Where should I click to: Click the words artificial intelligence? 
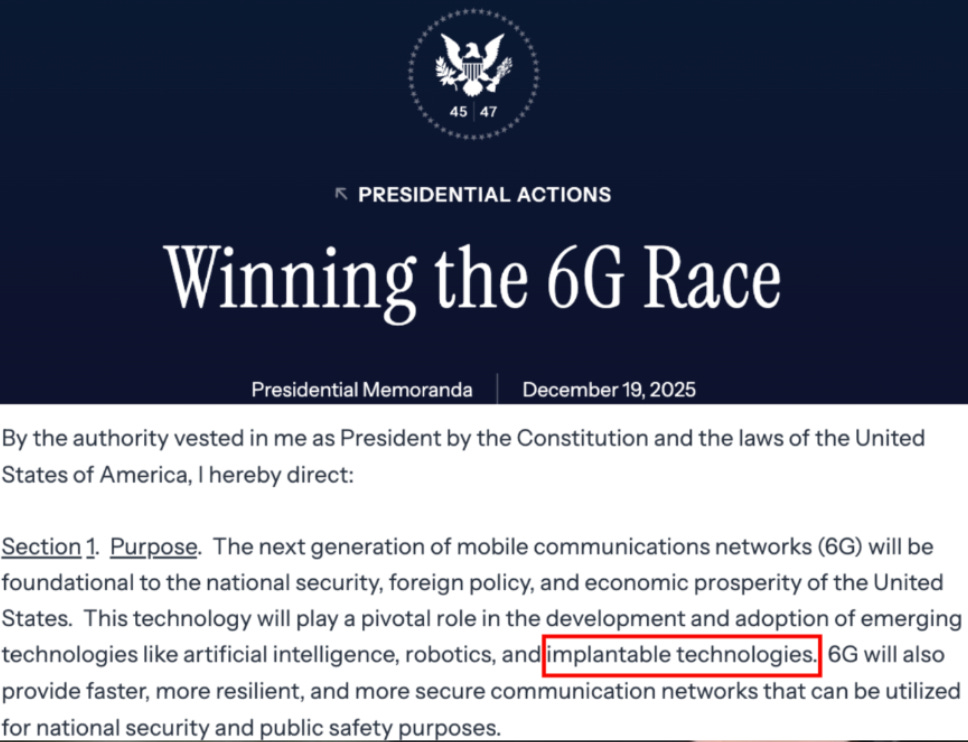290,655
